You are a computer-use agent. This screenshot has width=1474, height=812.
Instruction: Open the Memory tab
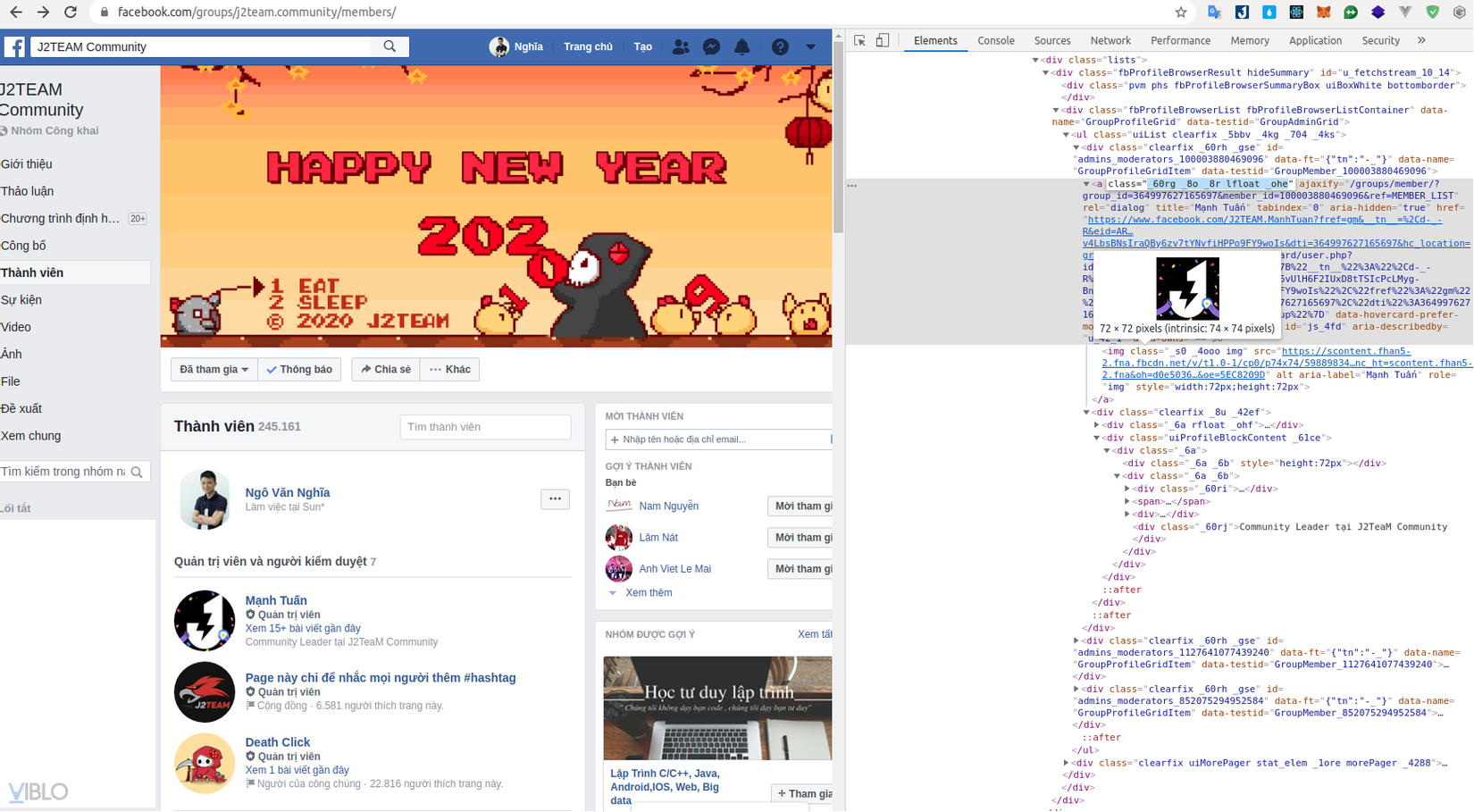pyautogui.click(x=1250, y=41)
